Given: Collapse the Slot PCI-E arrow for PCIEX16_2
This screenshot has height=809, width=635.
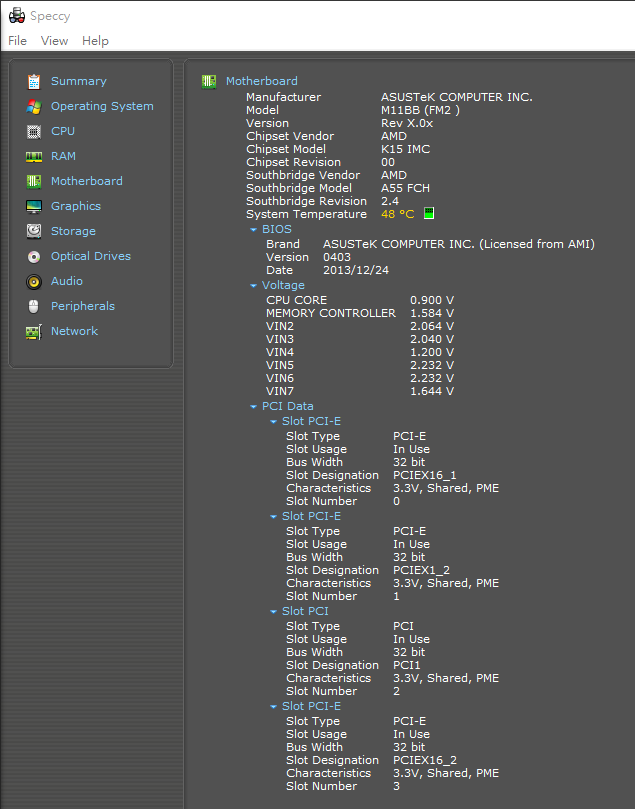Looking at the screenshot, I should coord(273,707).
